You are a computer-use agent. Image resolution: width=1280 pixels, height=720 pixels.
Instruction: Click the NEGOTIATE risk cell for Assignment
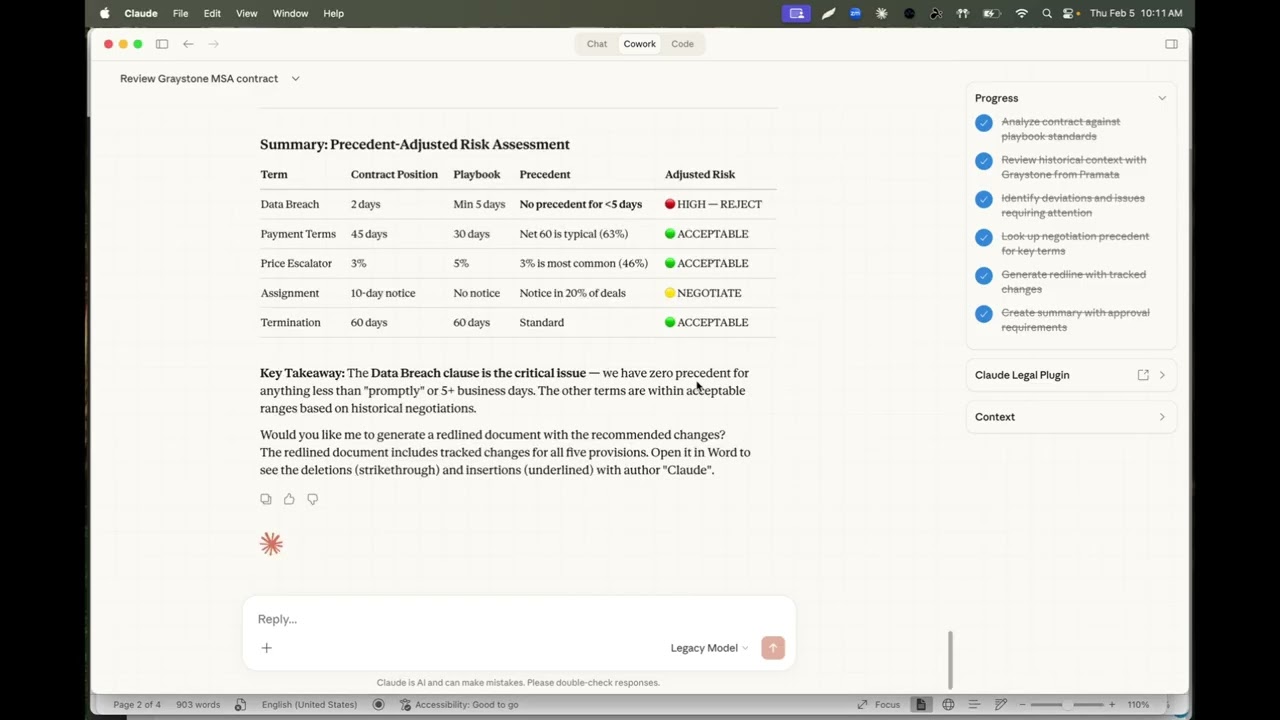[x=704, y=293]
